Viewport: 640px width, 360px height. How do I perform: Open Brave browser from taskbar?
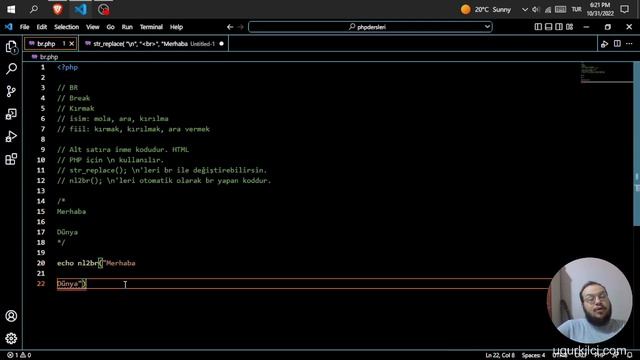pyautogui.click(x=58, y=9)
